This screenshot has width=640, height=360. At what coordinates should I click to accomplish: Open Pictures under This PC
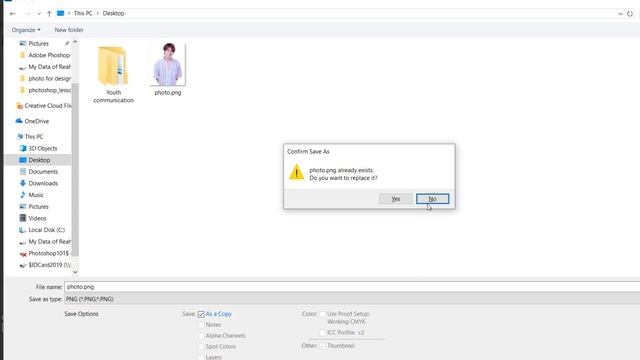click(x=38, y=207)
